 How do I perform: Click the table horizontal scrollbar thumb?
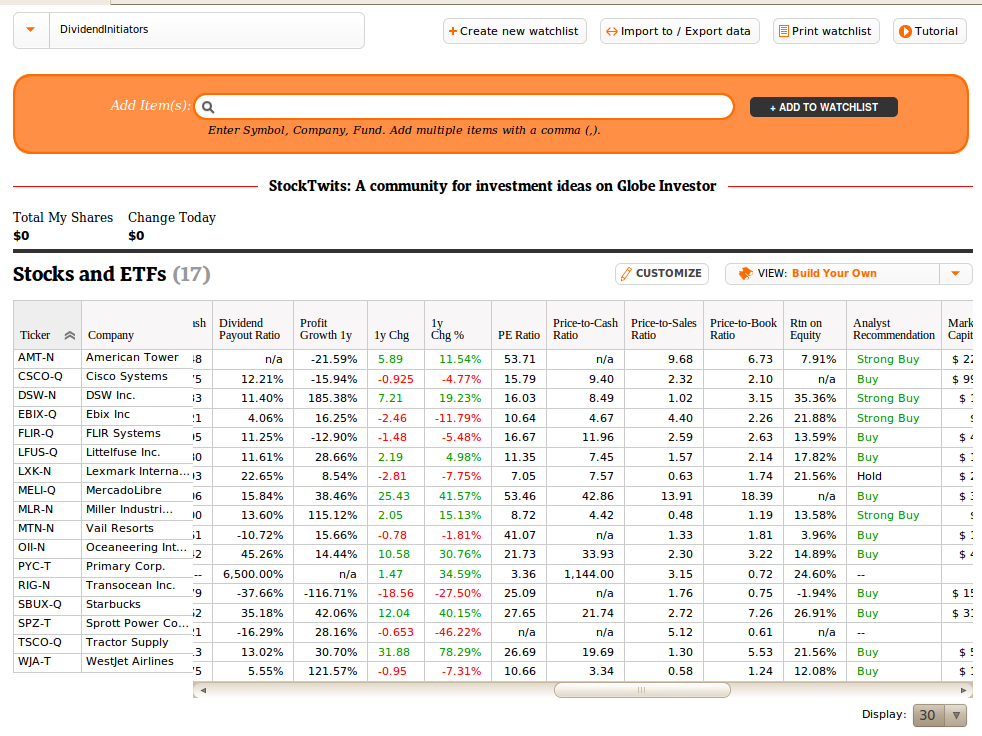tap(642, 690)
